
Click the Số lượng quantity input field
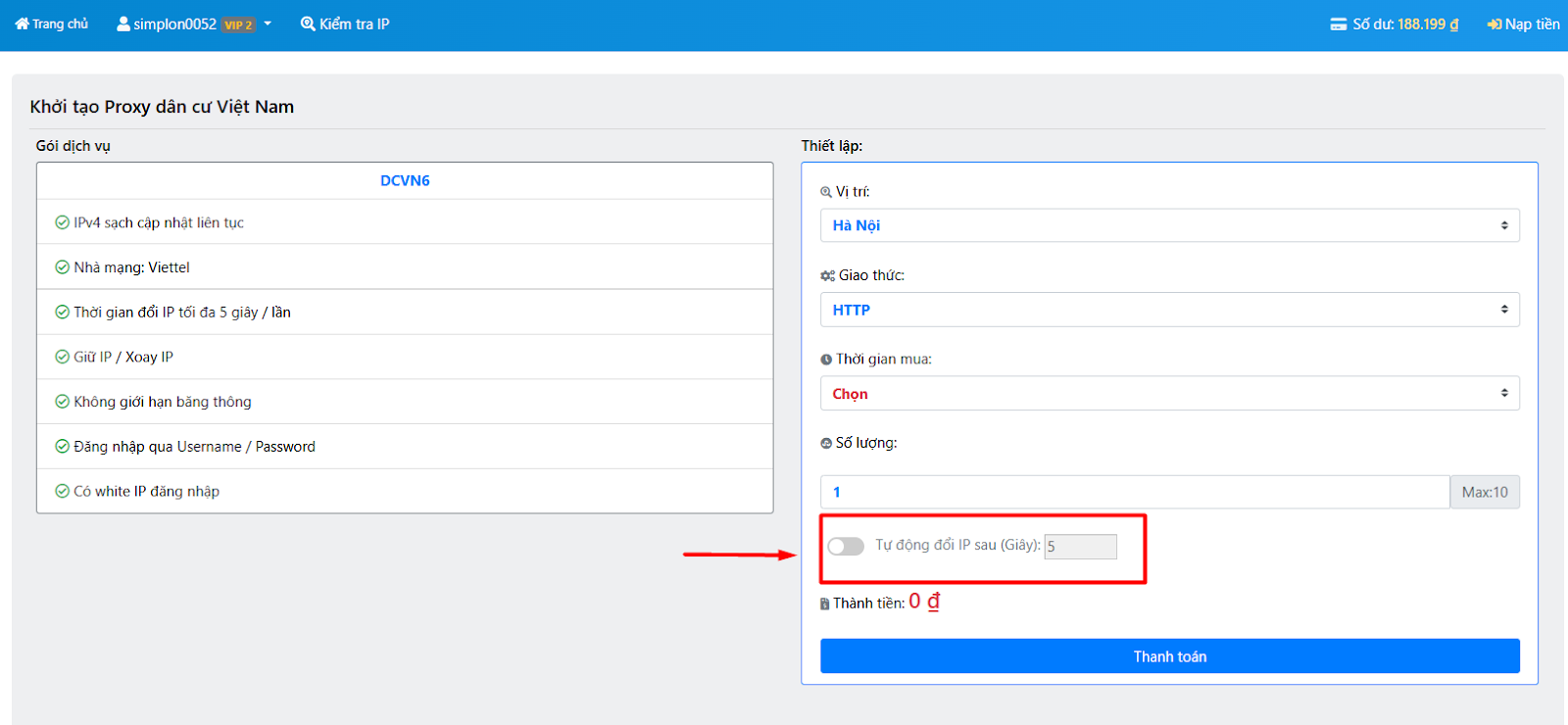(x=1135, y=492)
